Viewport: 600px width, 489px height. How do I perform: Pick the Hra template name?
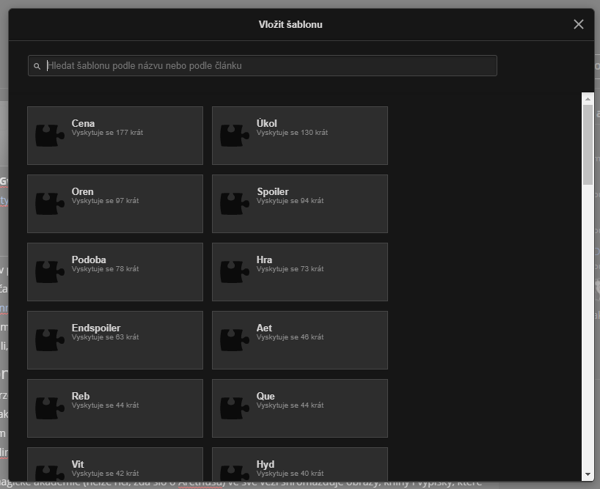click(x=264, y=259)
